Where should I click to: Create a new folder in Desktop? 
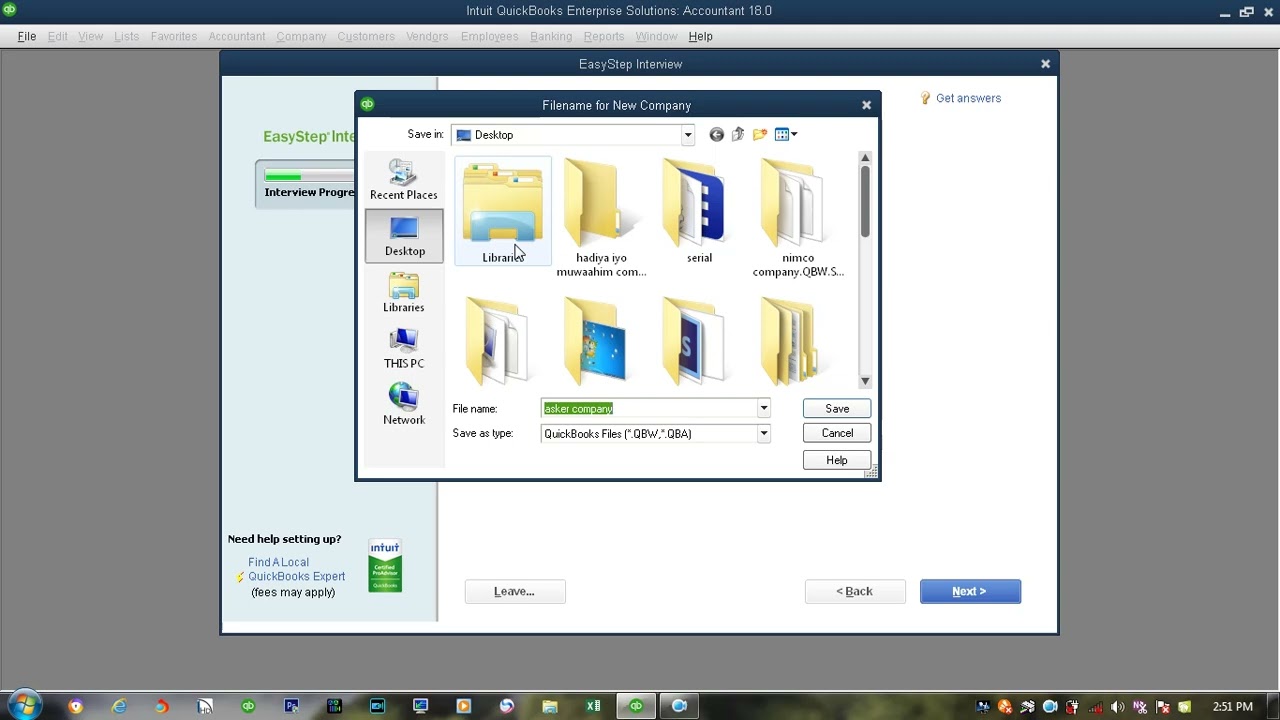point(760,134)
